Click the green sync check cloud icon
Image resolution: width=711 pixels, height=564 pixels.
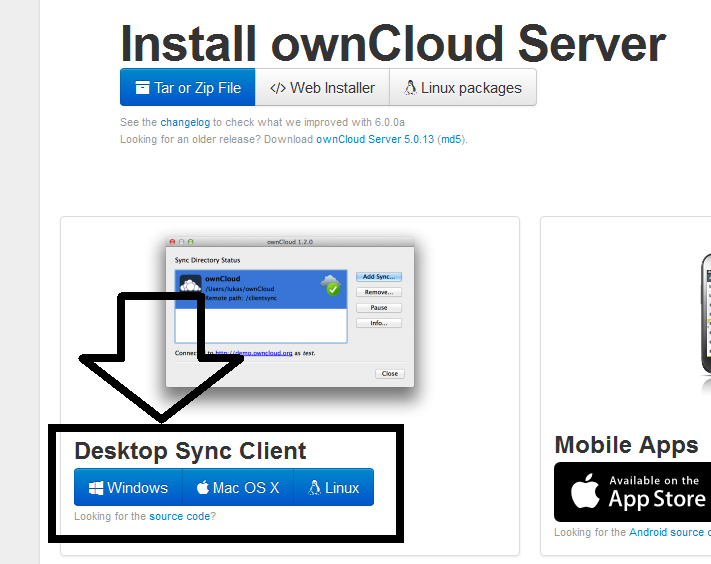tap(331, 285)
